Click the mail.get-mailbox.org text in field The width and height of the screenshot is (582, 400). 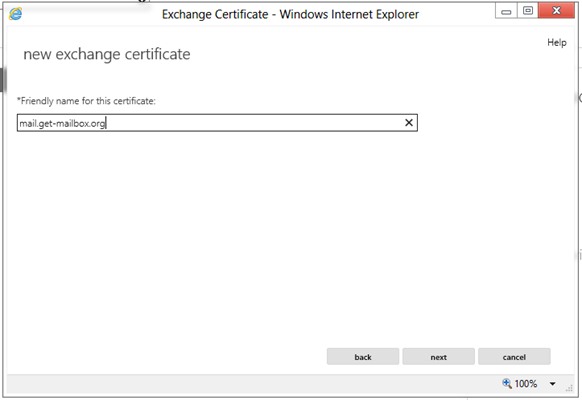tap(62, 123)
